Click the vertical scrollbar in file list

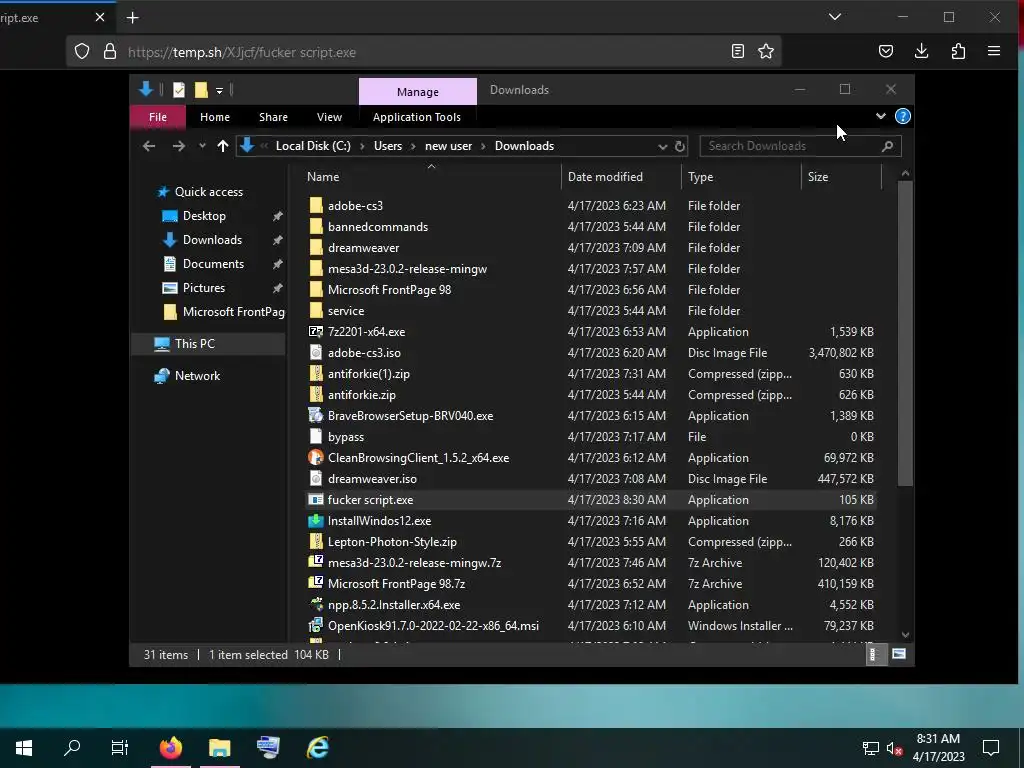905,333
